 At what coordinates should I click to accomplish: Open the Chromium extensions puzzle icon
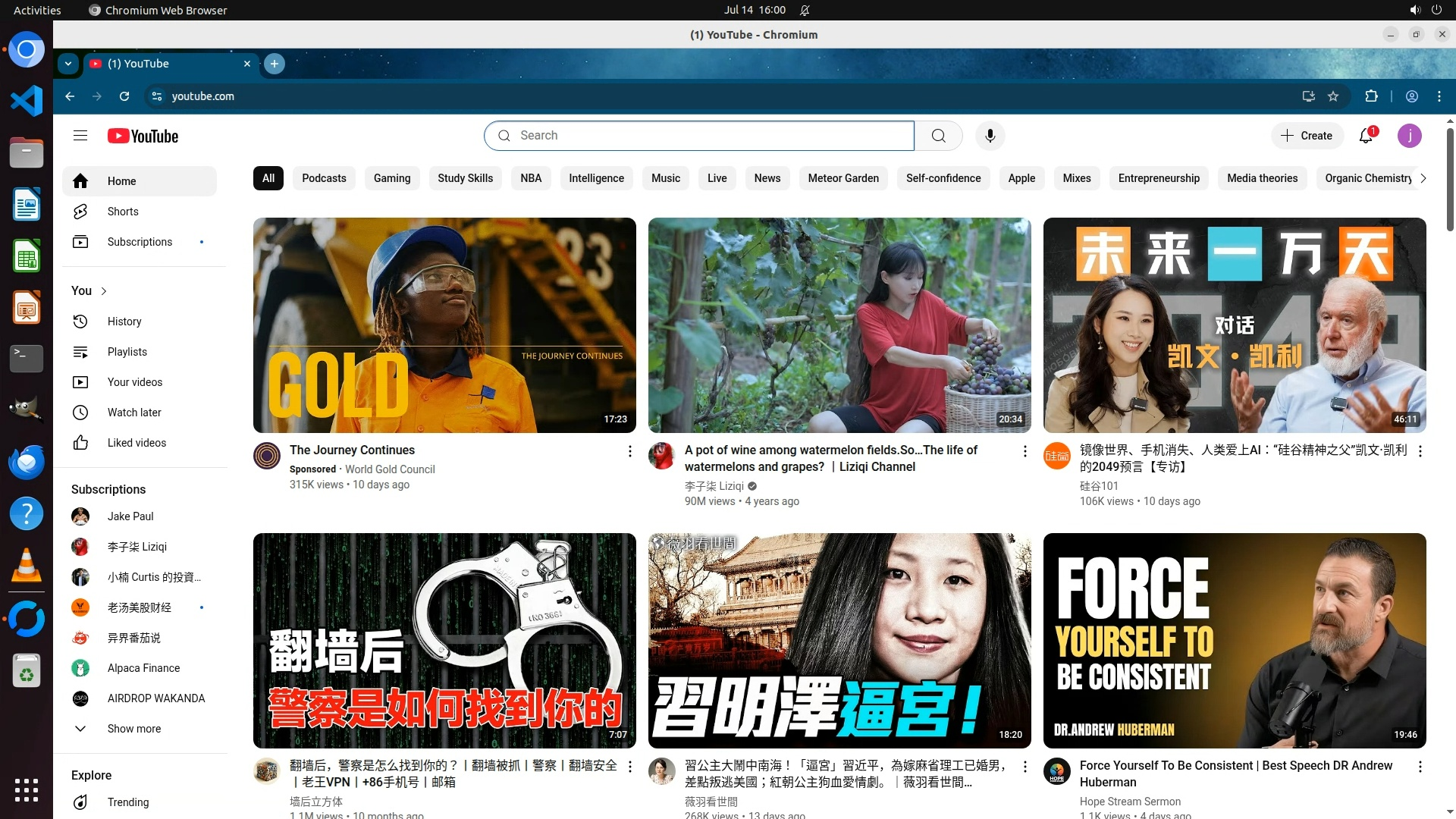[1371, 96]
